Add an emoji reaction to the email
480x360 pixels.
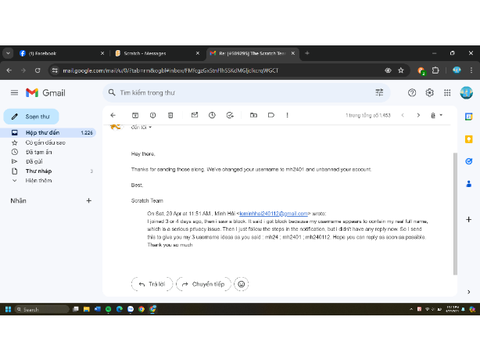(x=241, y=284)
